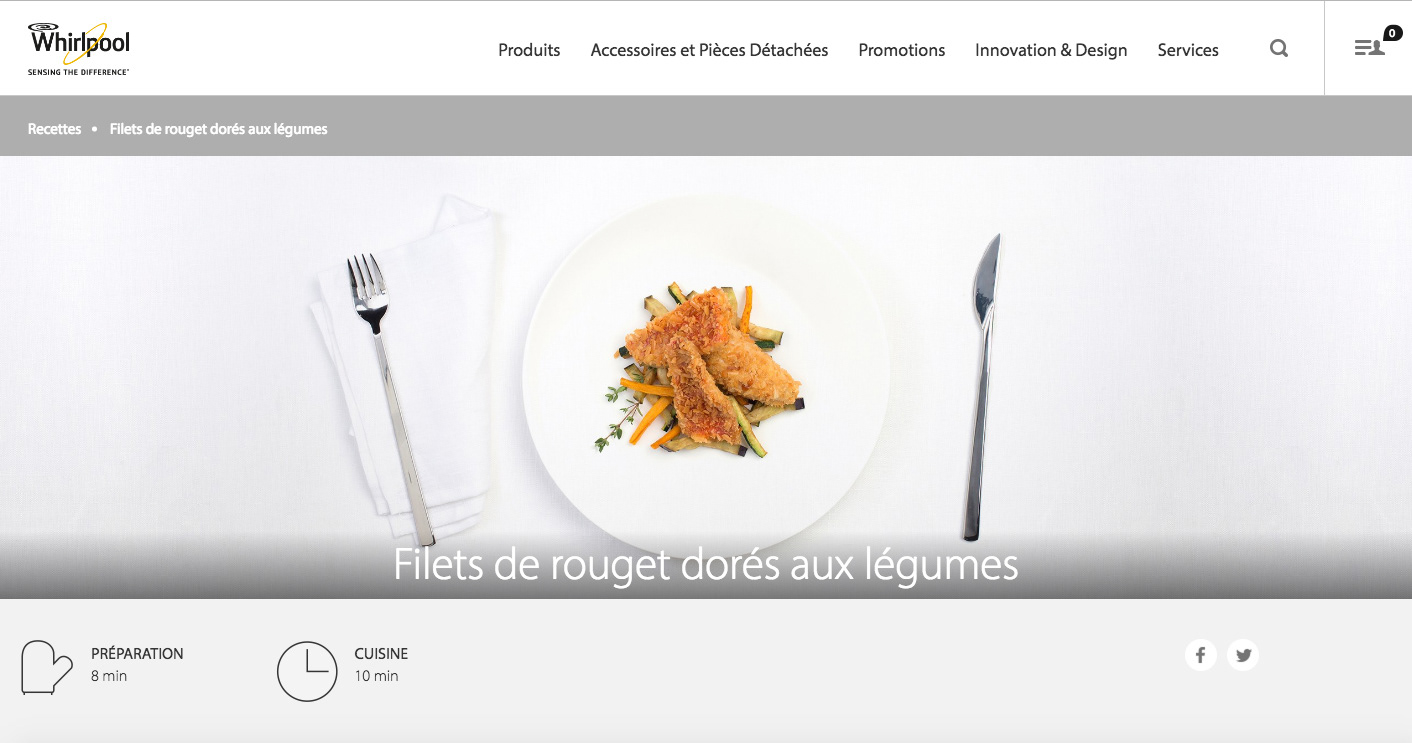Click the fork in the hero photo

[388, 397]
